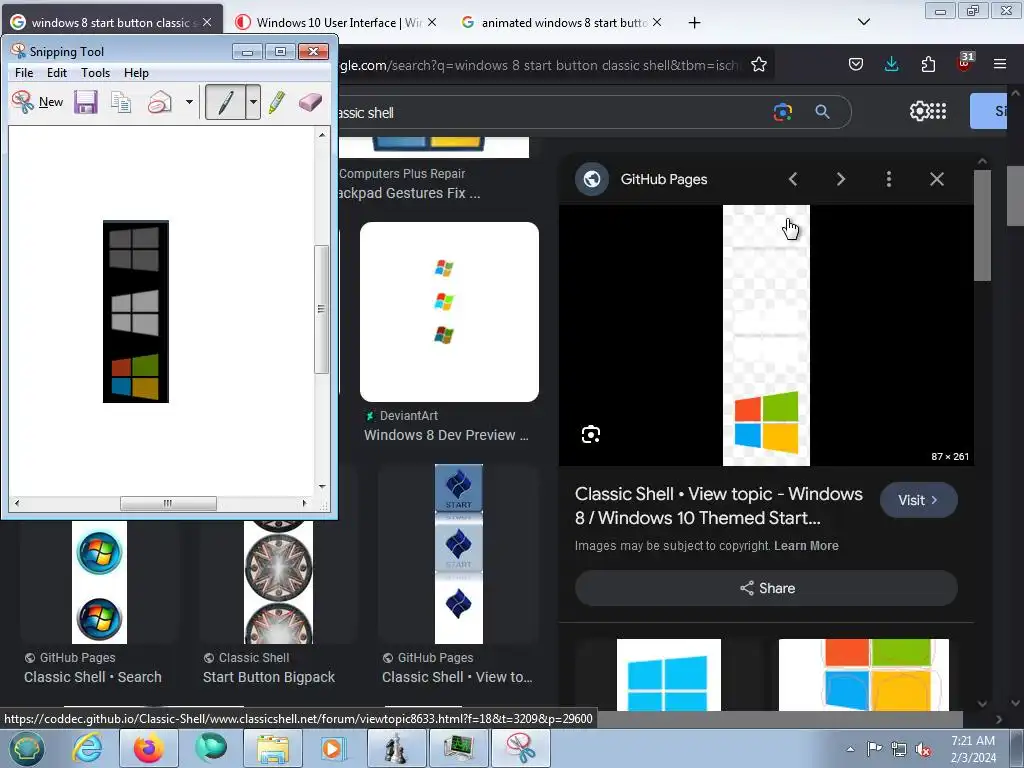Viewport: 1024px width, 768px height.
Task: Bookmark this page with star icon
Action: [758, 65]
